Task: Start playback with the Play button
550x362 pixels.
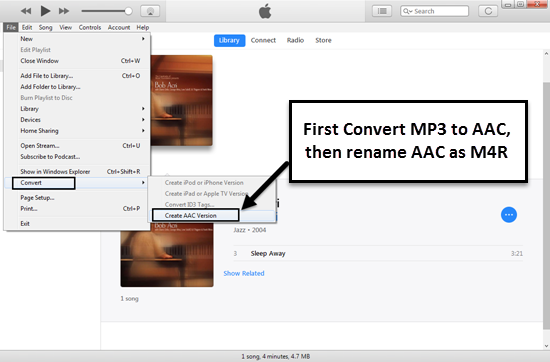Action: tap(45, 11)
